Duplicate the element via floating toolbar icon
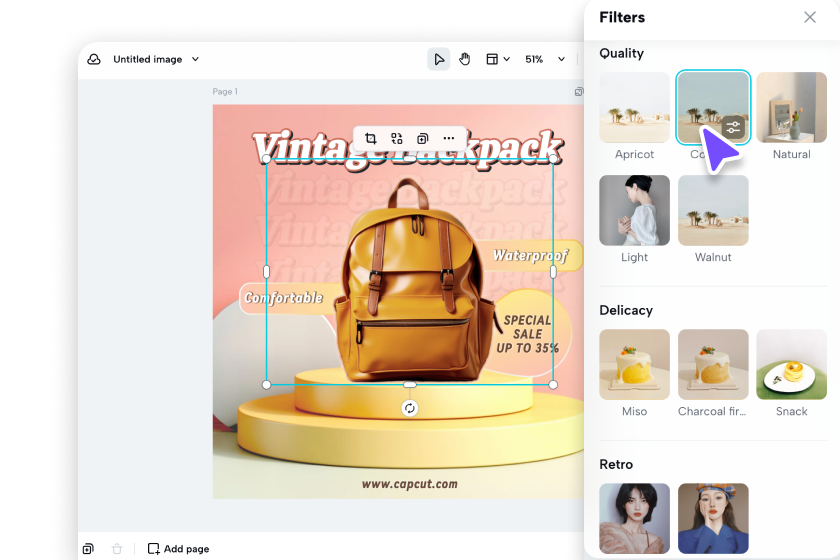Viewport: 840px width, 560px height. [423, 139]
